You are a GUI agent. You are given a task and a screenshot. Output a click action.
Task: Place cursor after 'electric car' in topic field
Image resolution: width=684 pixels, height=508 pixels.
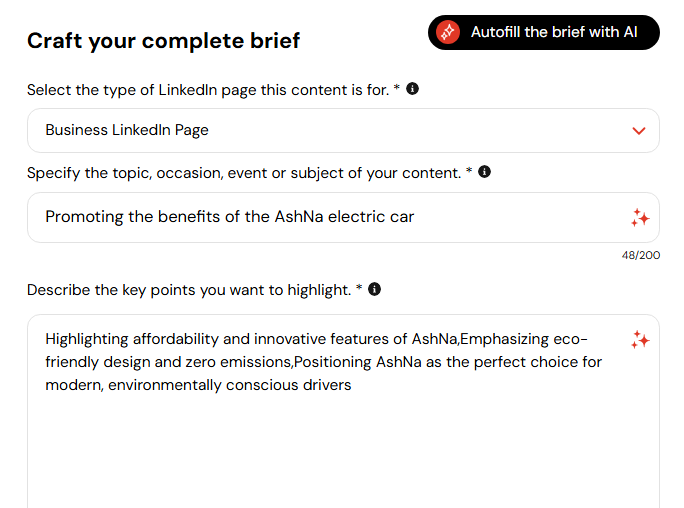[415, 217]
